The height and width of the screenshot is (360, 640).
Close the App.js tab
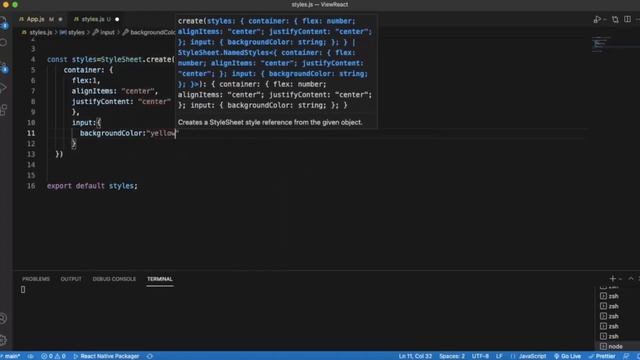(60, 19)
